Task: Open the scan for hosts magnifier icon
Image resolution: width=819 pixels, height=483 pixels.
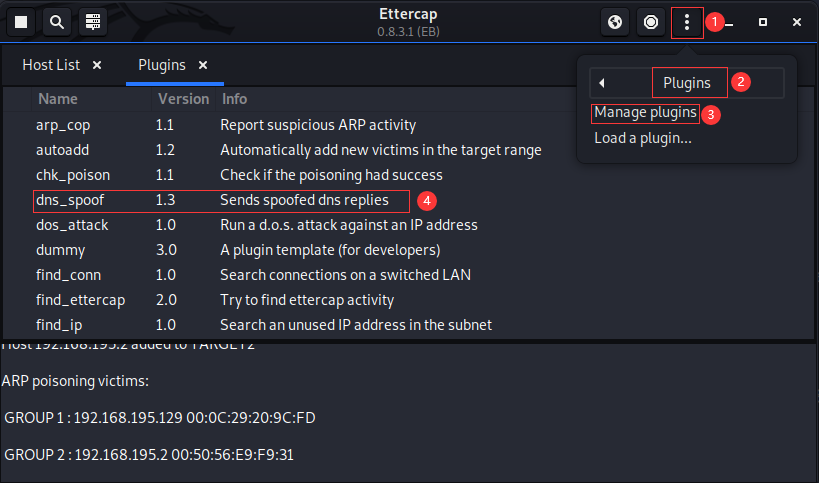Action: [x=57, y=21]
